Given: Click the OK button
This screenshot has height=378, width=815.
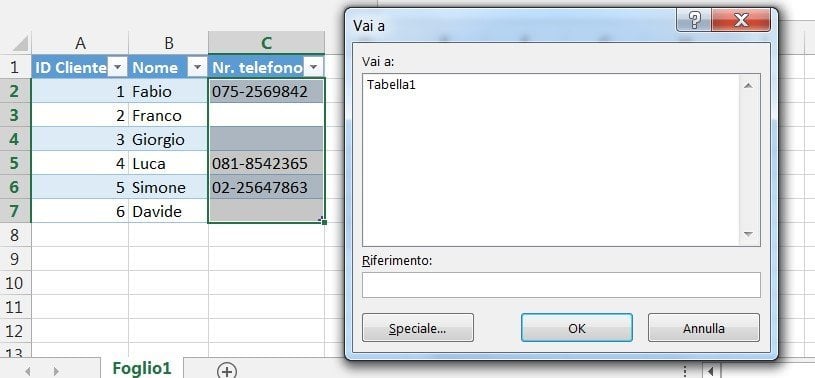Looking at the screenshot, I should tap(576, 328).
